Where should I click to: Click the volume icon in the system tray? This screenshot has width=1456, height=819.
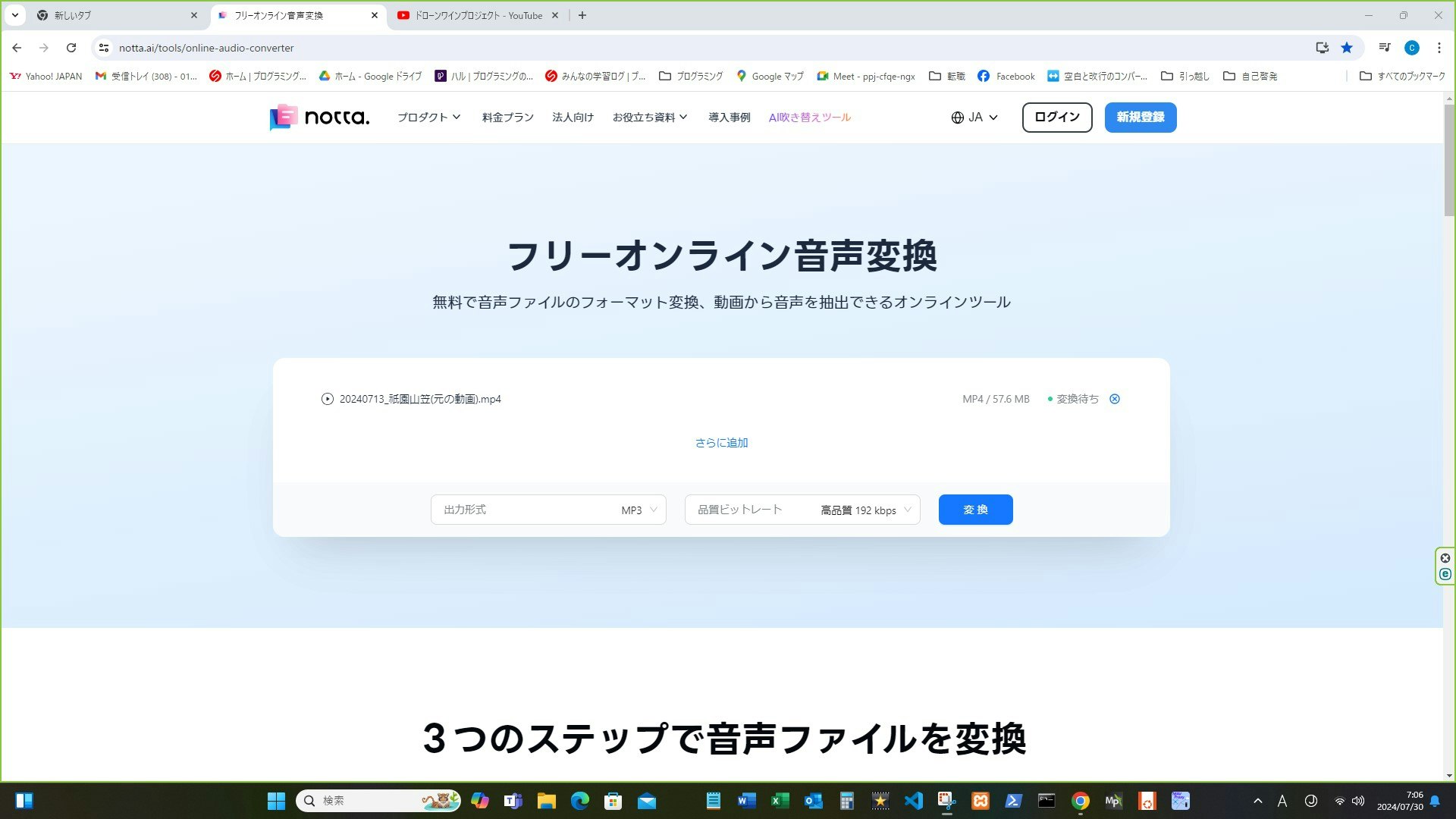(1358, 800)
